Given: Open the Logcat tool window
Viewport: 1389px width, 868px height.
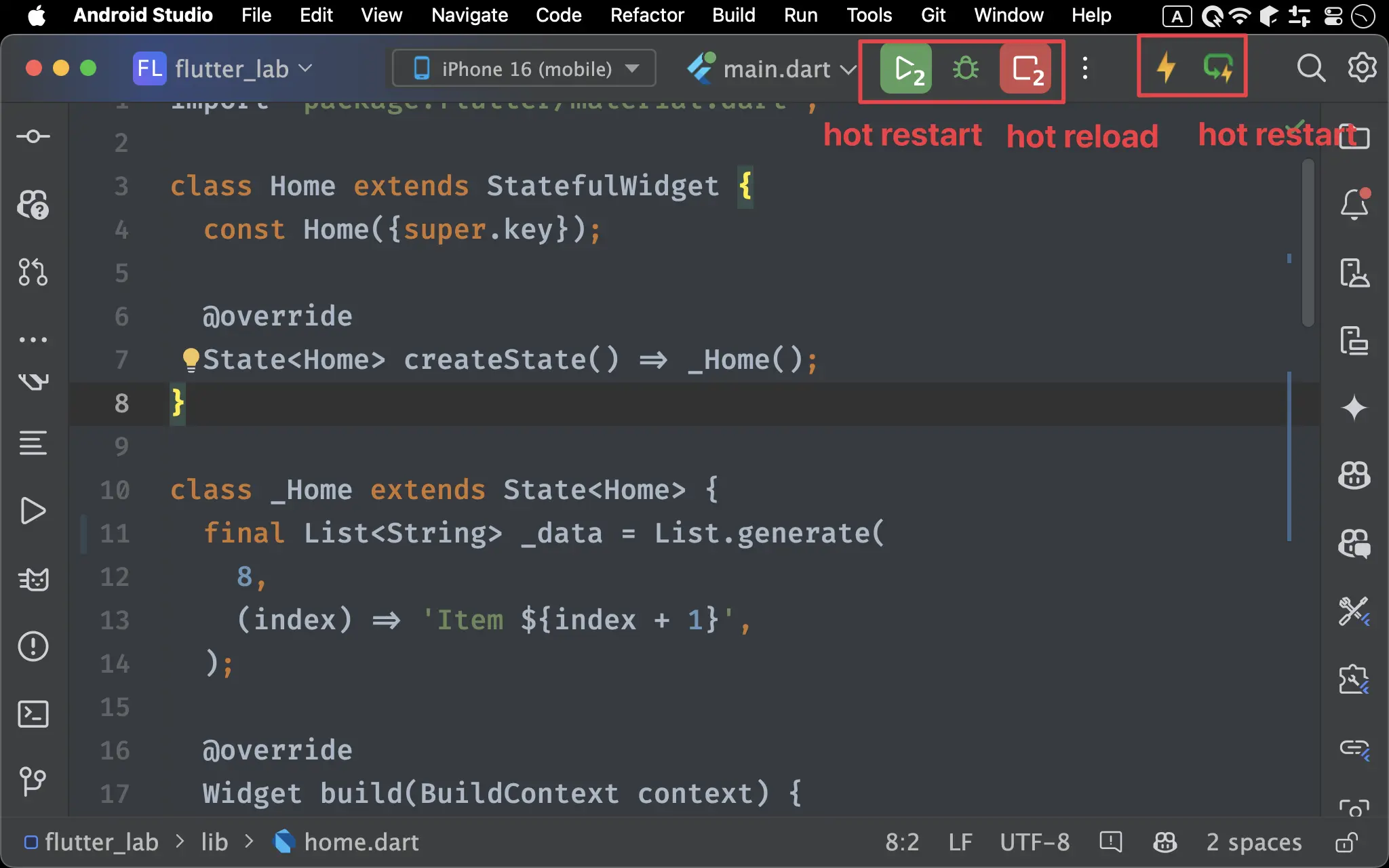Looking at the screenshot, I should coord(33,579).
